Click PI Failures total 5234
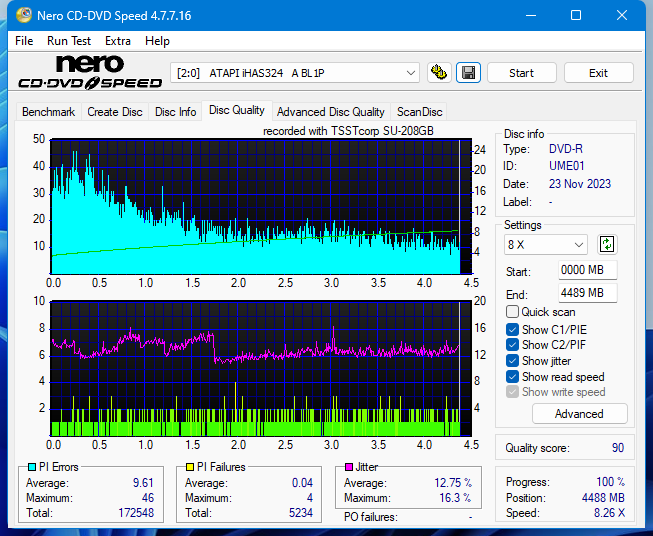This screenshot has width=653, height=536. coord(301,513)
